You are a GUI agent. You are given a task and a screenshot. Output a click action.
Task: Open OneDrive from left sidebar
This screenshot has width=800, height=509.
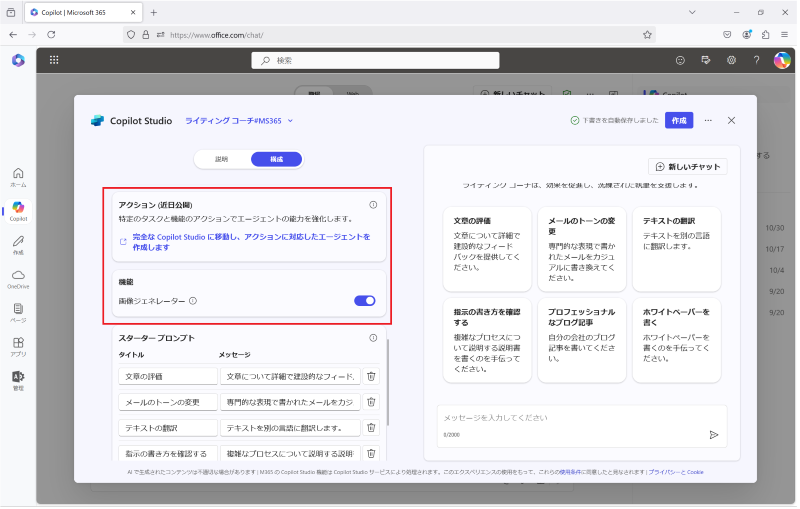coord(18,281)
